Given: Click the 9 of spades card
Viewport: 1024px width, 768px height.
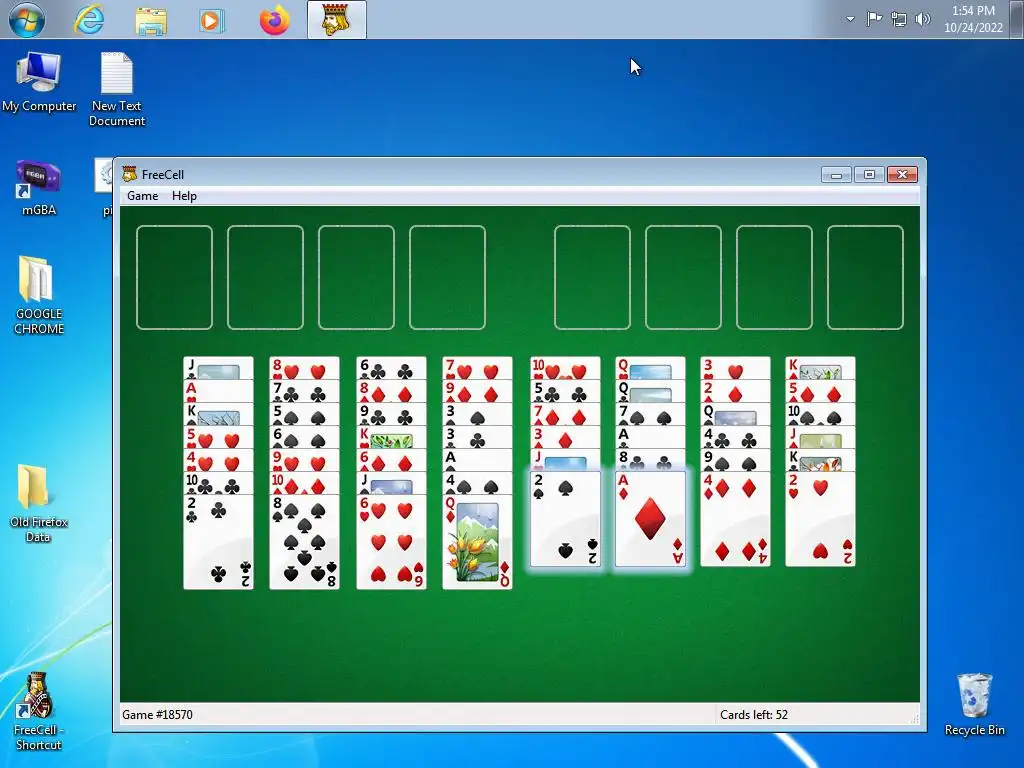Looking at the screenshot, I should pyautogui.click(x=735, y=460).
